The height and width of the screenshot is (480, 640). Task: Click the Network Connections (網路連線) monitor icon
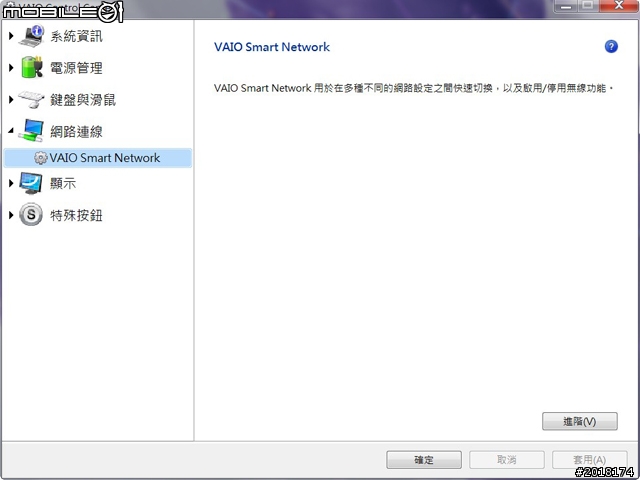pos(31,131)
